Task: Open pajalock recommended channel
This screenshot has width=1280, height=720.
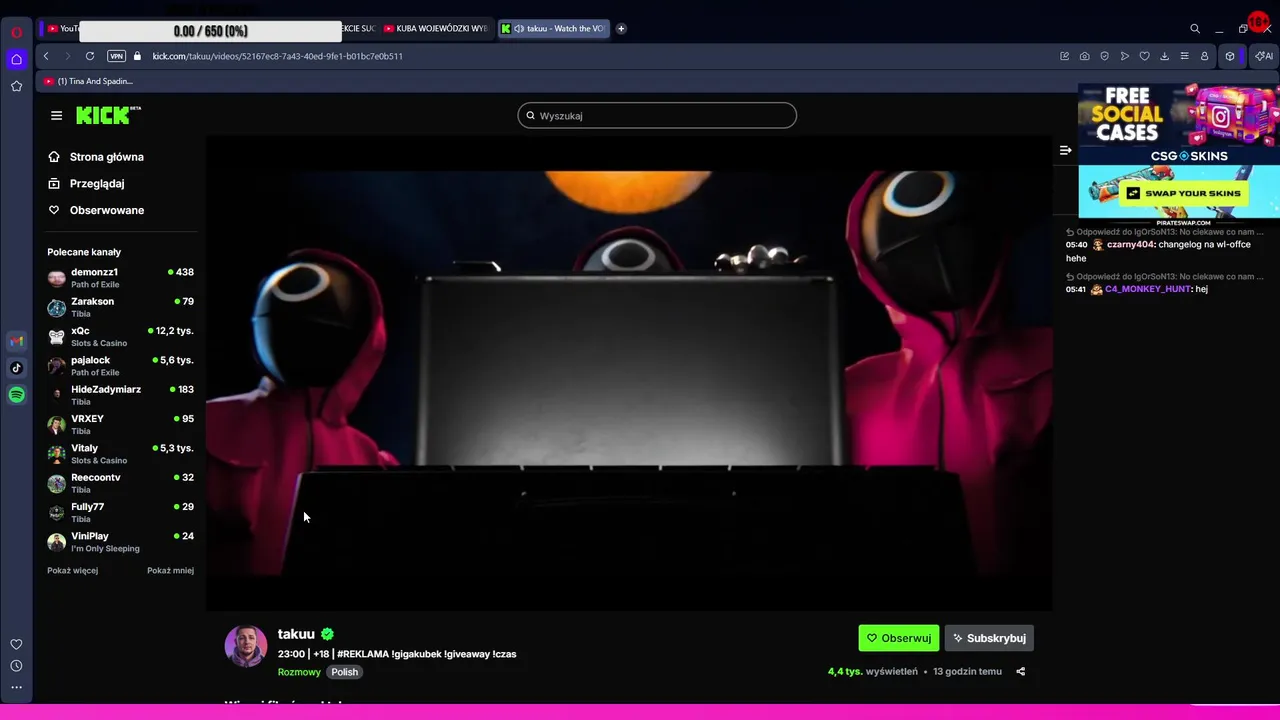Action: 120,366
